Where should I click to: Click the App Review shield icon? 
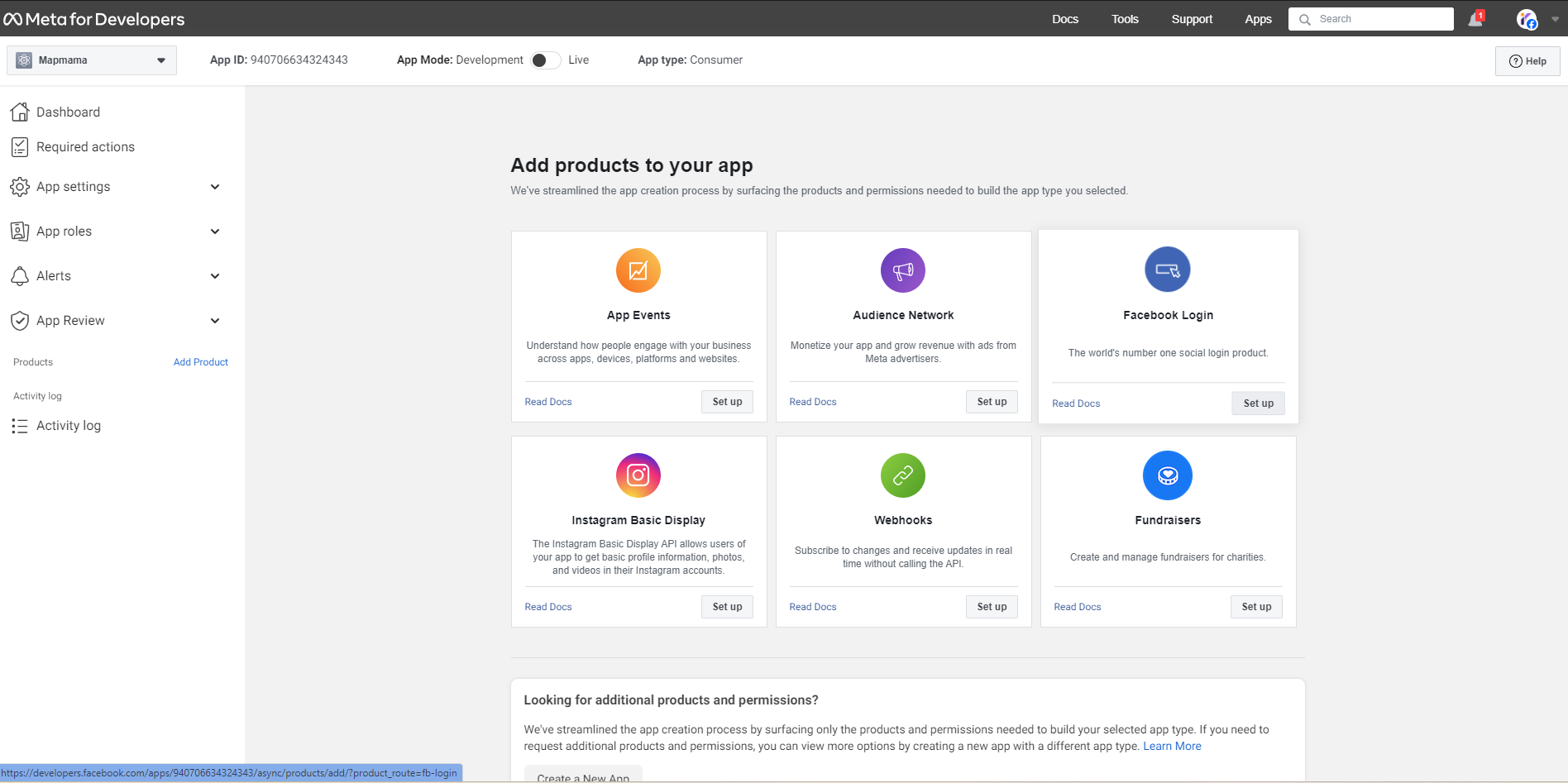pos(20,321)
